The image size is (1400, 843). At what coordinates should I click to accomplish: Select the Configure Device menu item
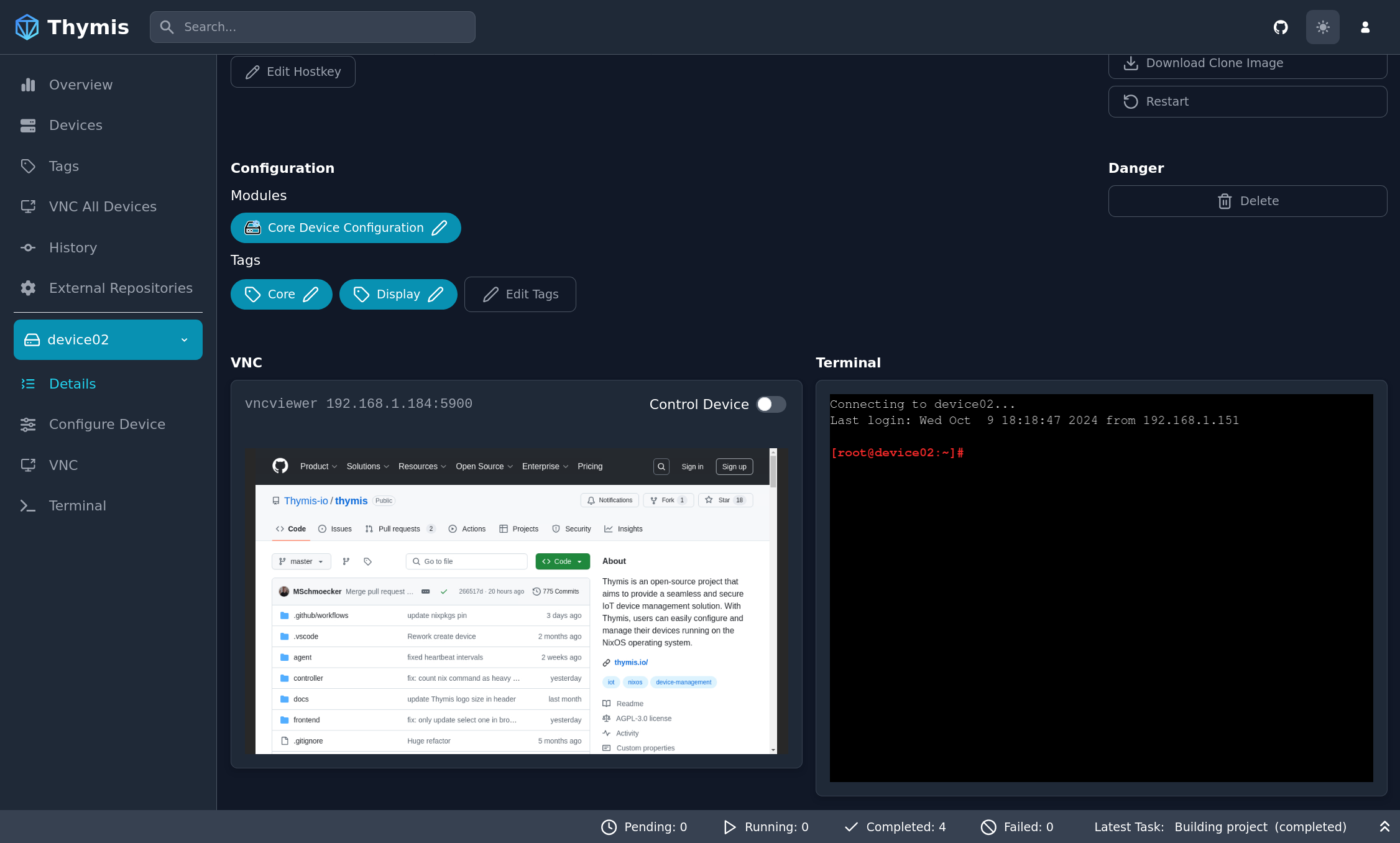pos(107,424)
